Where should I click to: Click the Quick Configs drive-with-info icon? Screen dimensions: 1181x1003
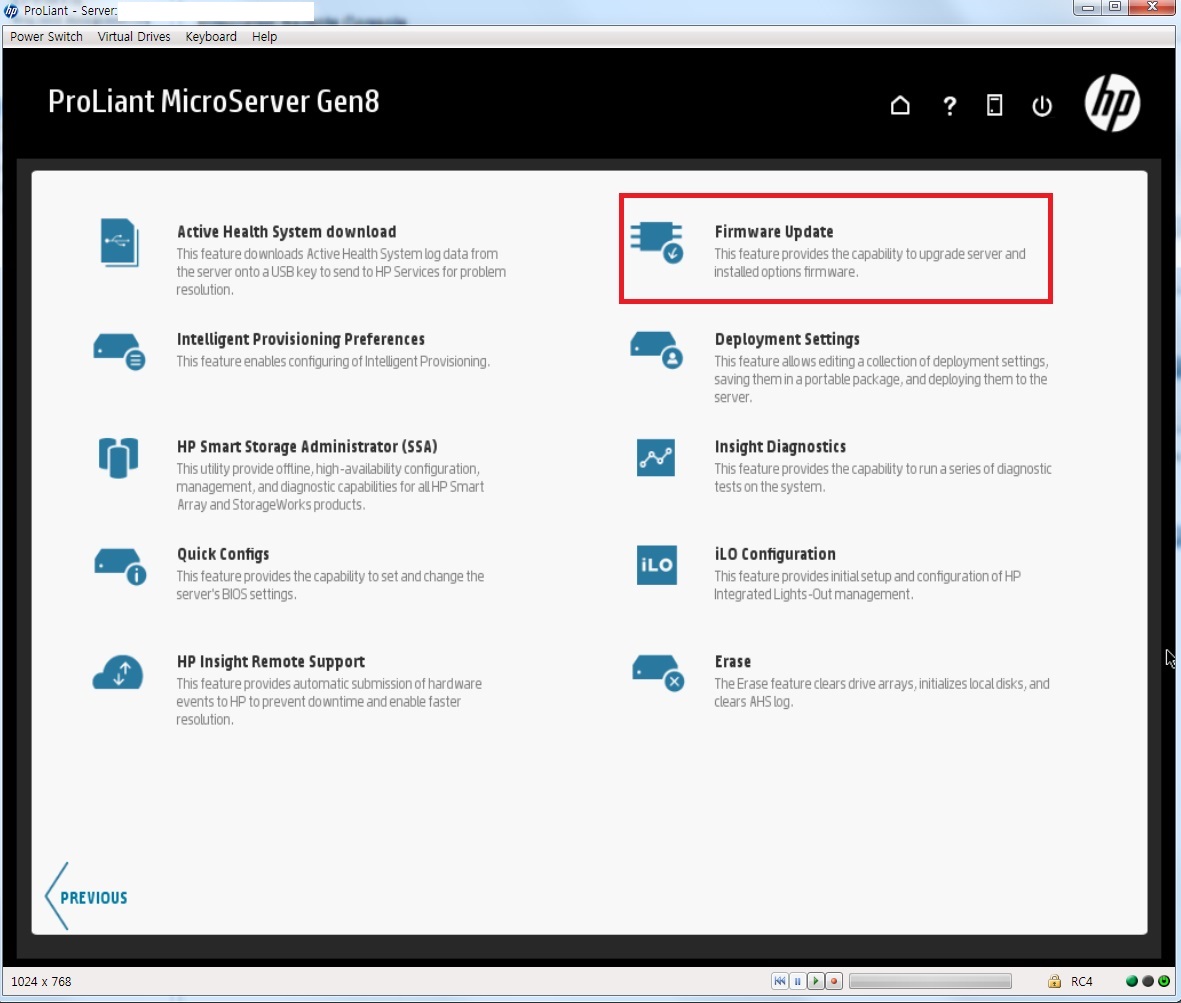(120, 567)
